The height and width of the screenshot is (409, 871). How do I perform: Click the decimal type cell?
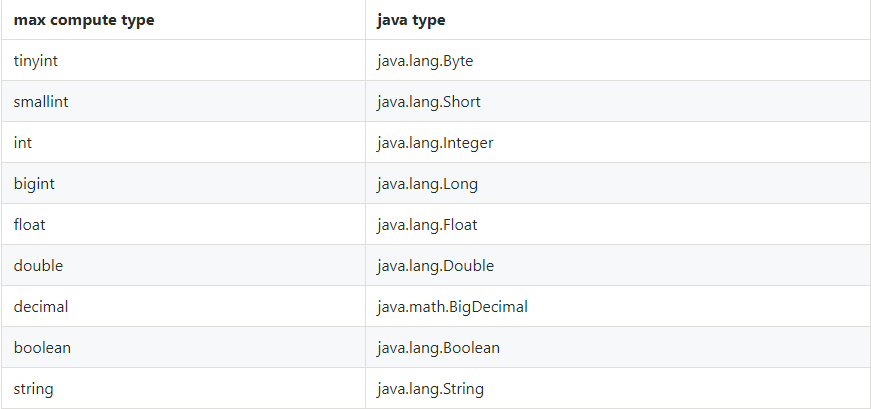click(x=183, y=306)
